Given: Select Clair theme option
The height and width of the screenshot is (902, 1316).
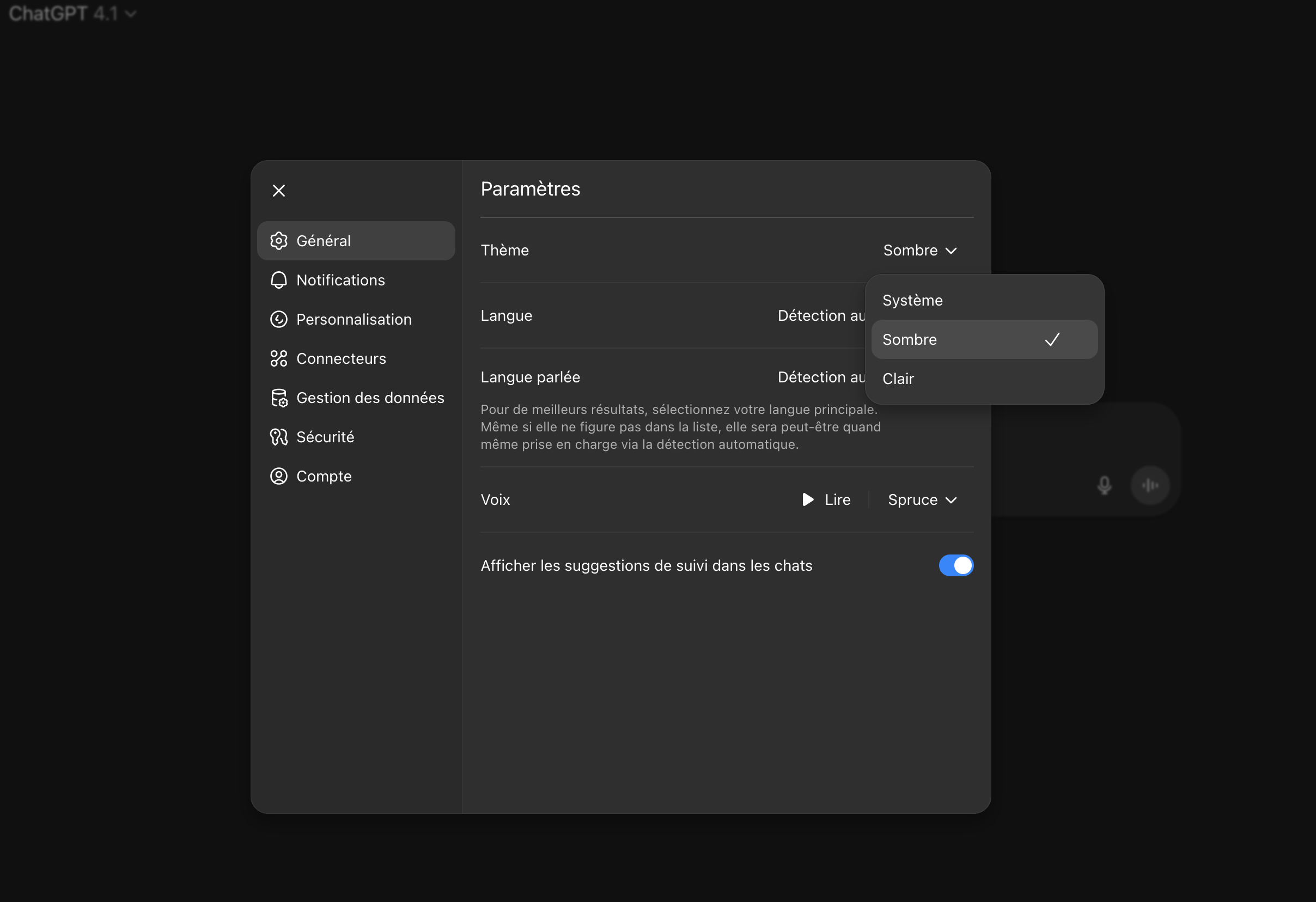Looking at the screenshot, I should click(x=984, y=378).
